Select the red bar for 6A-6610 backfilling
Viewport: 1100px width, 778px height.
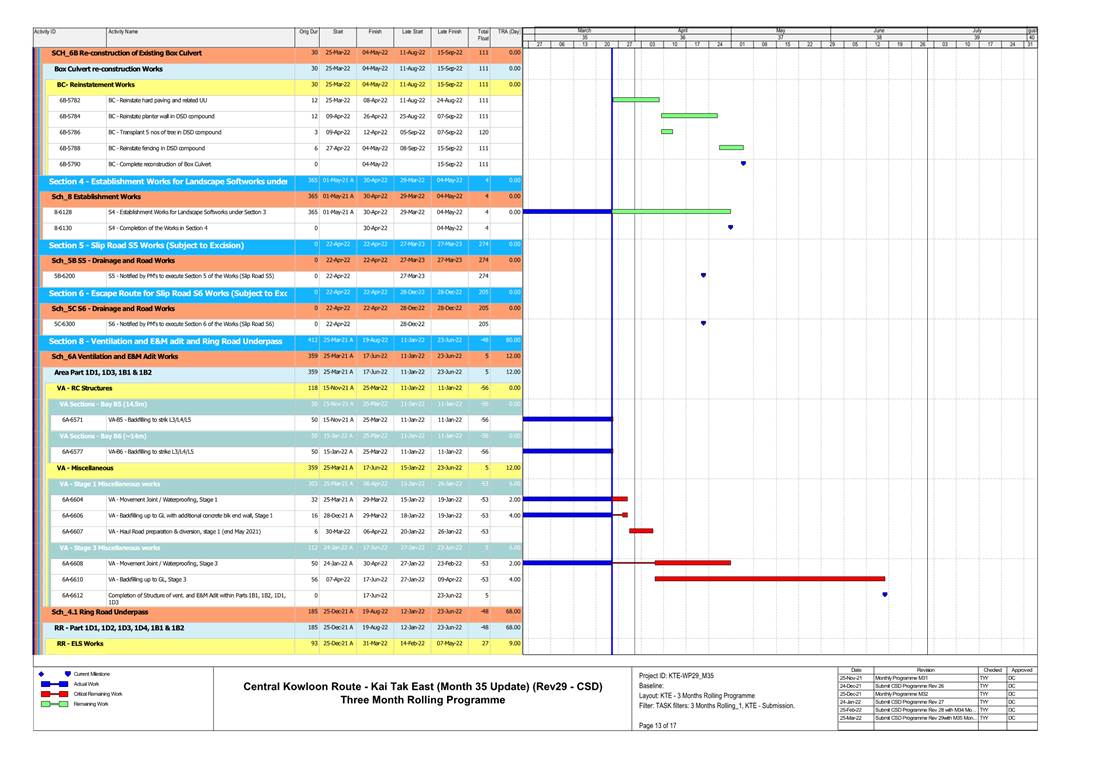click(769, 578)
